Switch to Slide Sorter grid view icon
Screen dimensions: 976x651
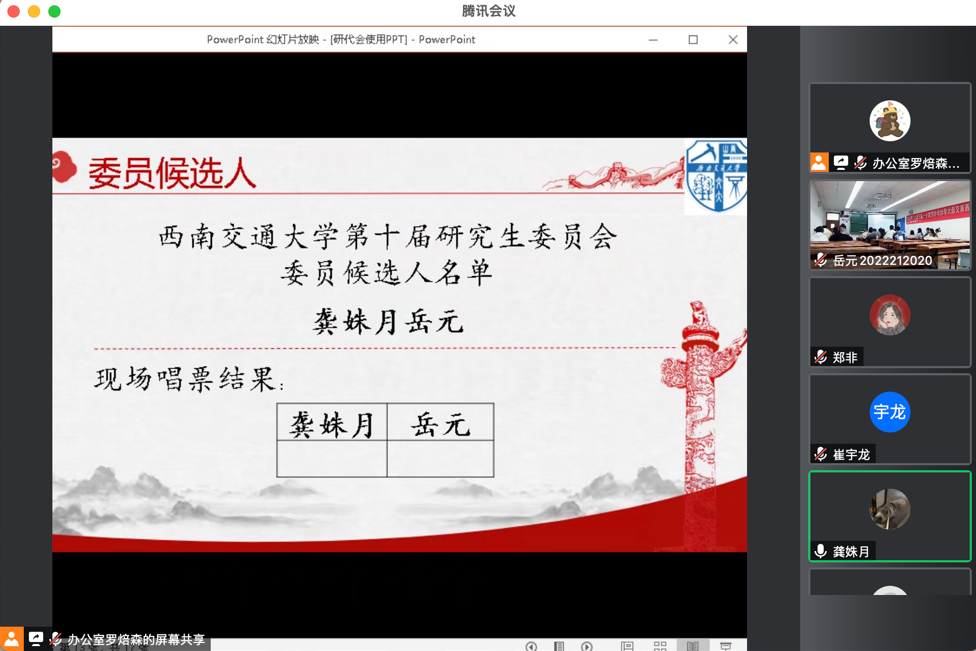tap(660, 646)
